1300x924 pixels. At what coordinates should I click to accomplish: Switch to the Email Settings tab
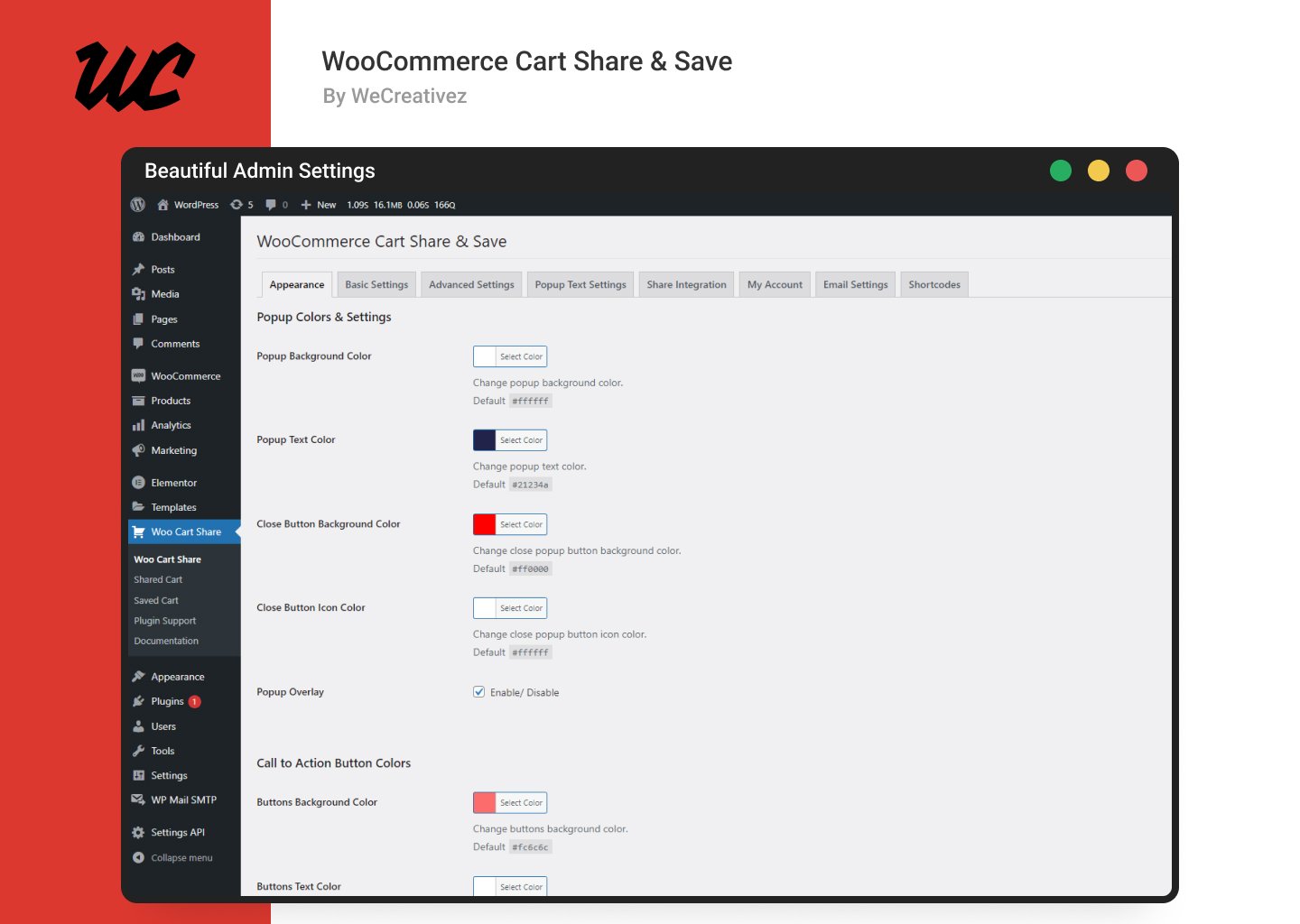(855, 284)
